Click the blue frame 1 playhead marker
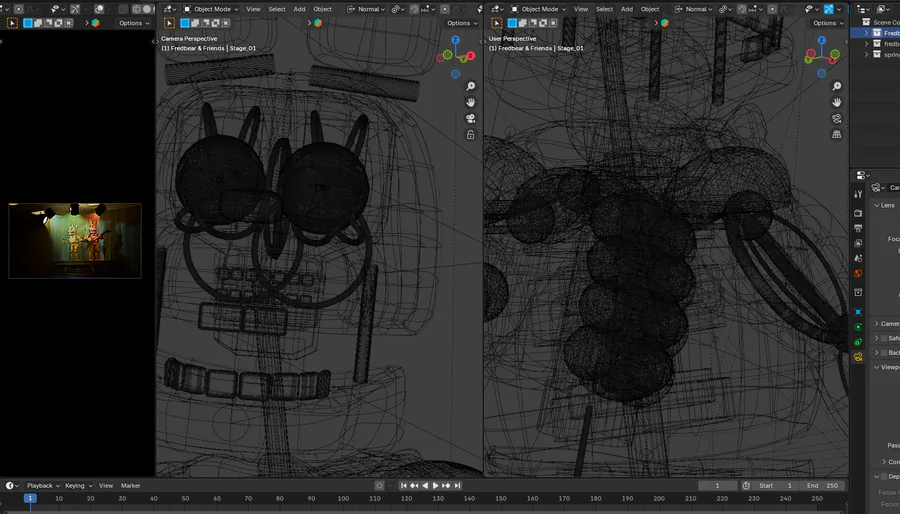 (x=30, y=498)
